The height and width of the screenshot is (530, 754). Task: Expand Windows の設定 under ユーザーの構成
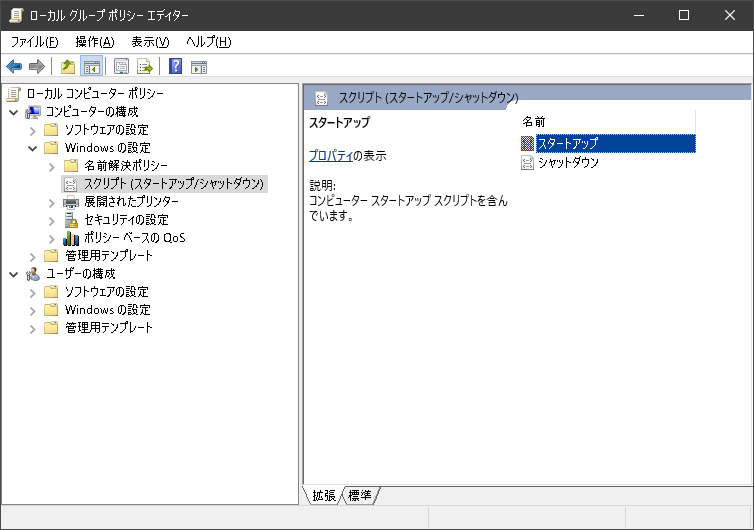[33, 310]
